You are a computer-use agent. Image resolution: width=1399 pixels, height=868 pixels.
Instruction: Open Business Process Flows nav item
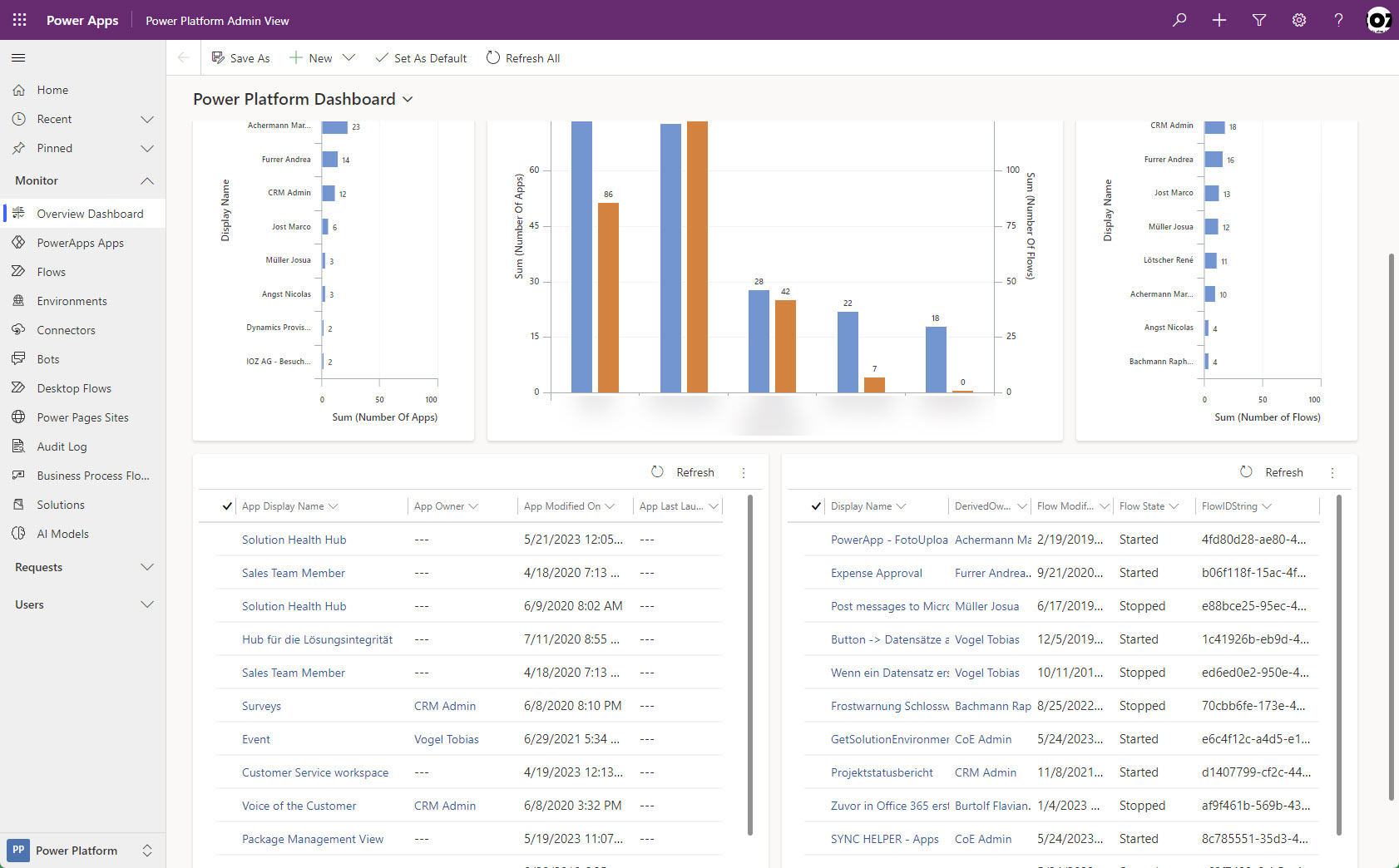(83, 476)
